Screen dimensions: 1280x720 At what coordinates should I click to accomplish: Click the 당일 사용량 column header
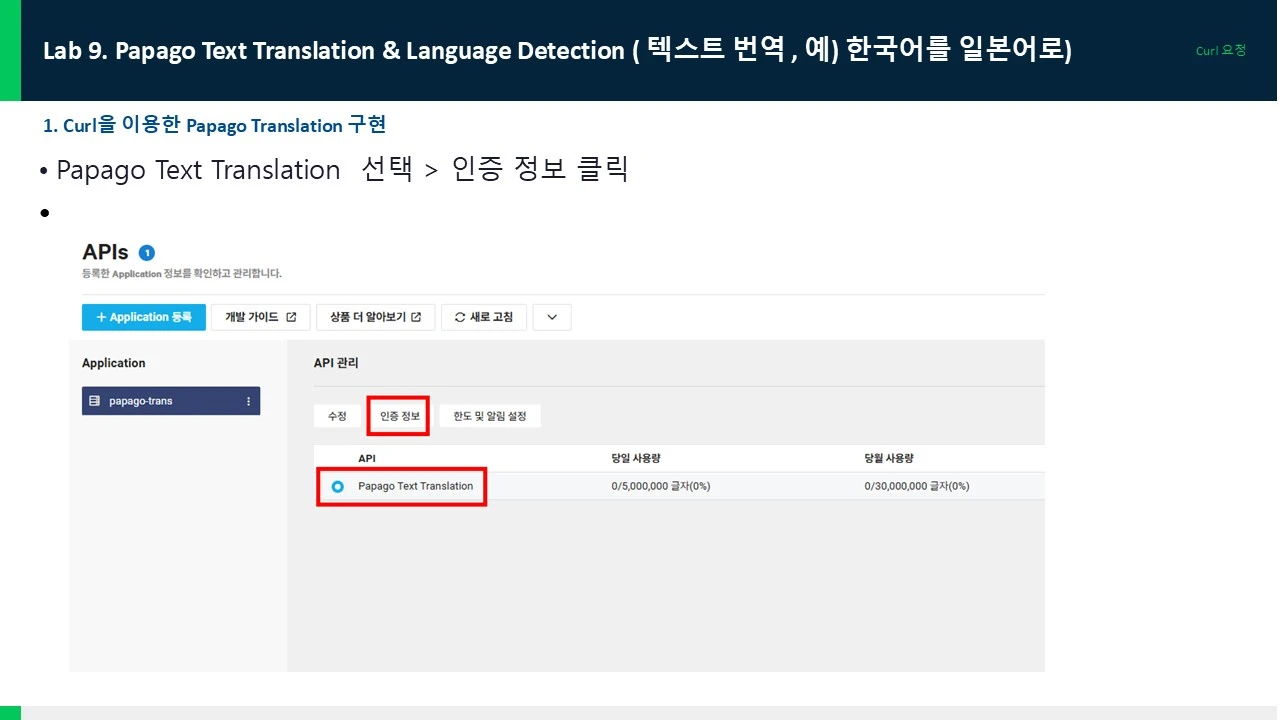tap(636, 458)
